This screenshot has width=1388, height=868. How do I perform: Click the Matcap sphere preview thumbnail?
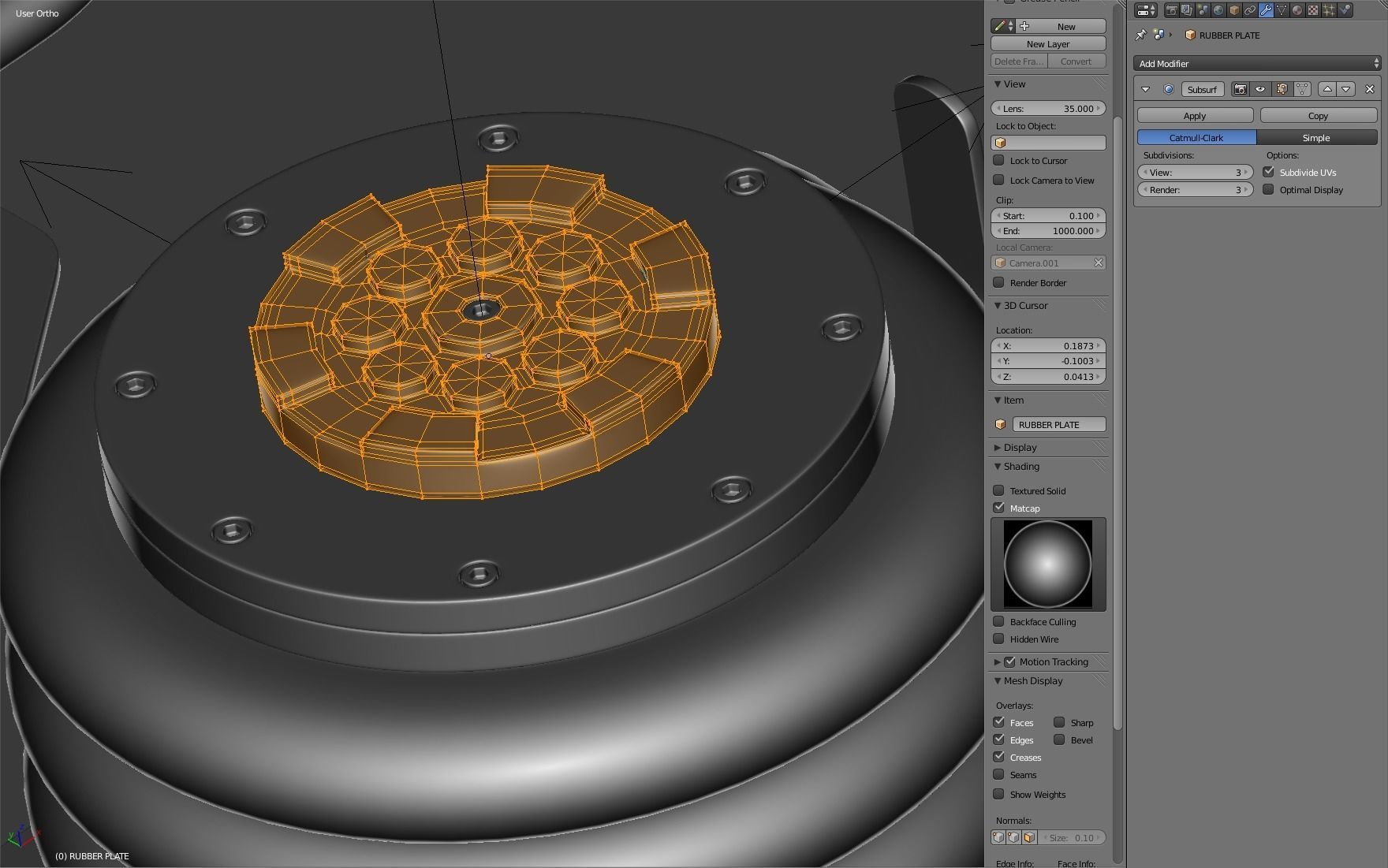[1048, 564]
